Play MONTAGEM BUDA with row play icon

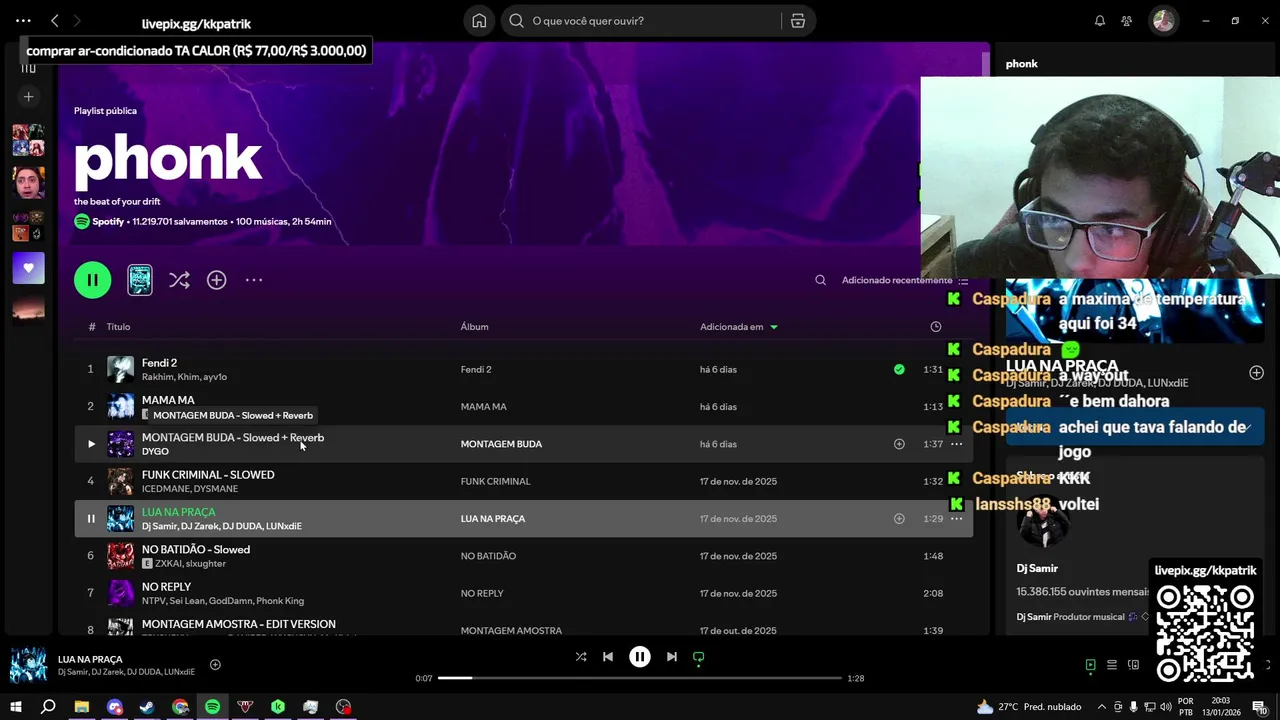click(x=91, y=444)
